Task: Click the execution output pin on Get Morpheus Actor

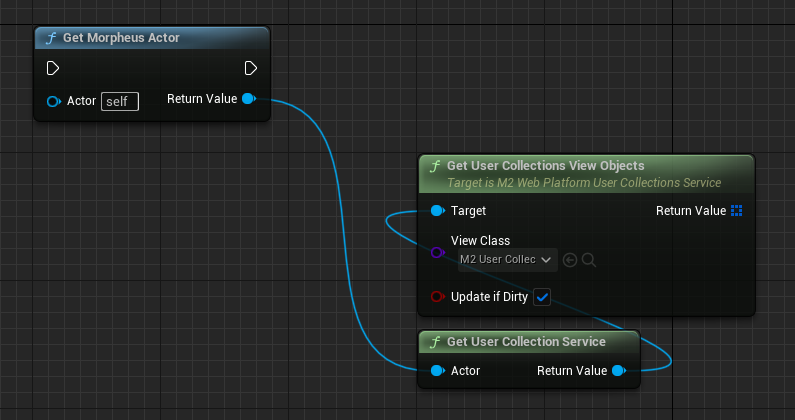Action: [x=251, y=68]
